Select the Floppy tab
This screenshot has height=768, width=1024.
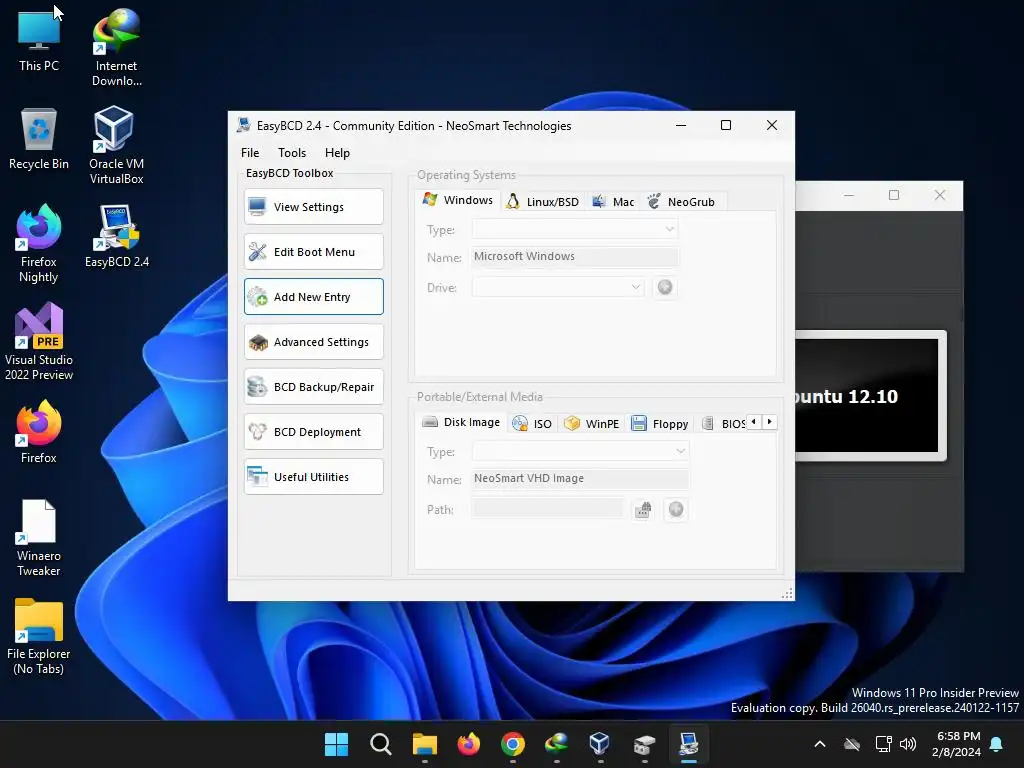pos(660,424)
